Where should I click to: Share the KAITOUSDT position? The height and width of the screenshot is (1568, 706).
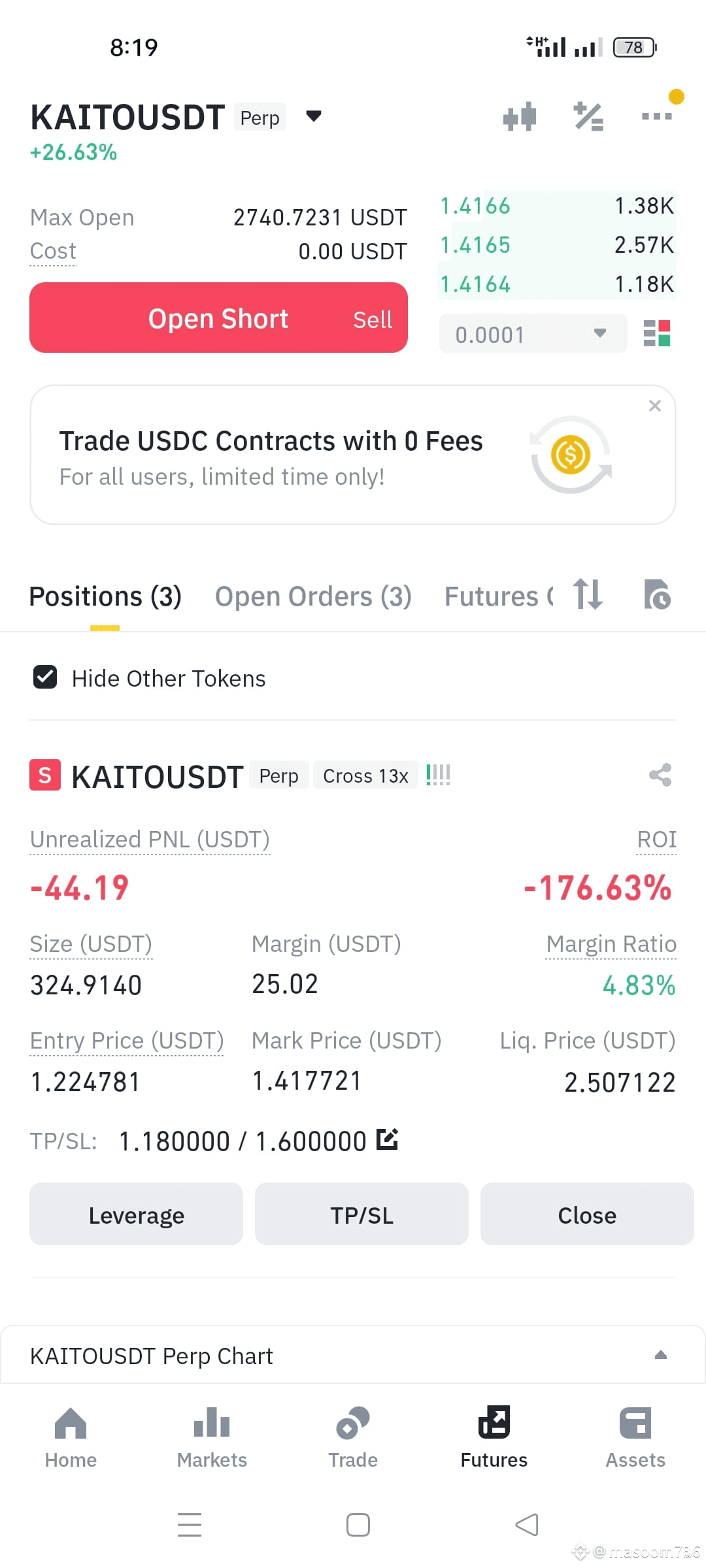coord(660,776)
